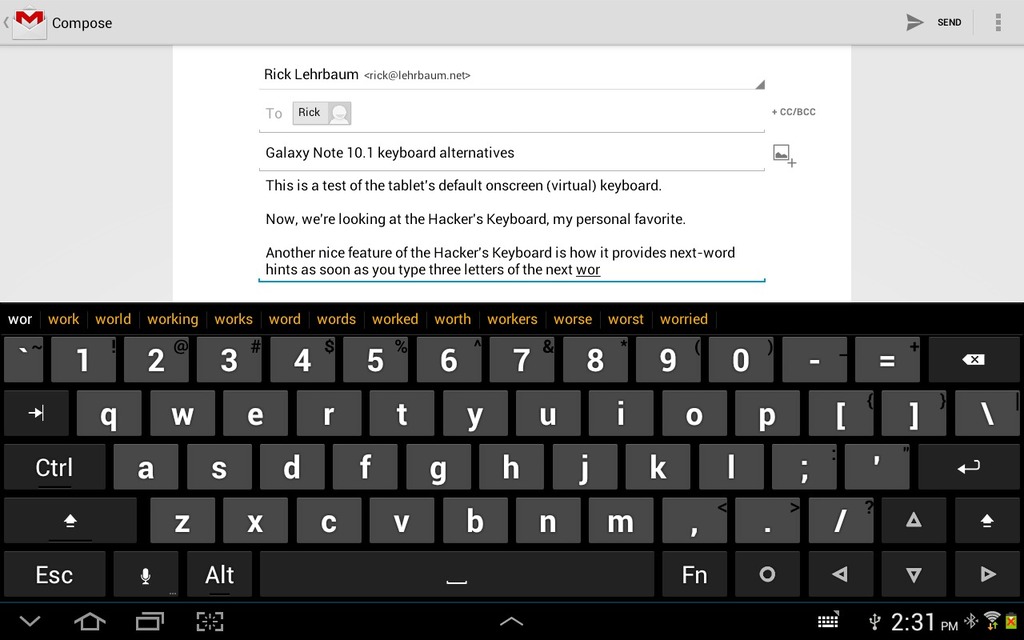This screenshot has width=1024, height=640.
Task: Choose the suggestion 'work'
Action: click(63, 319)
